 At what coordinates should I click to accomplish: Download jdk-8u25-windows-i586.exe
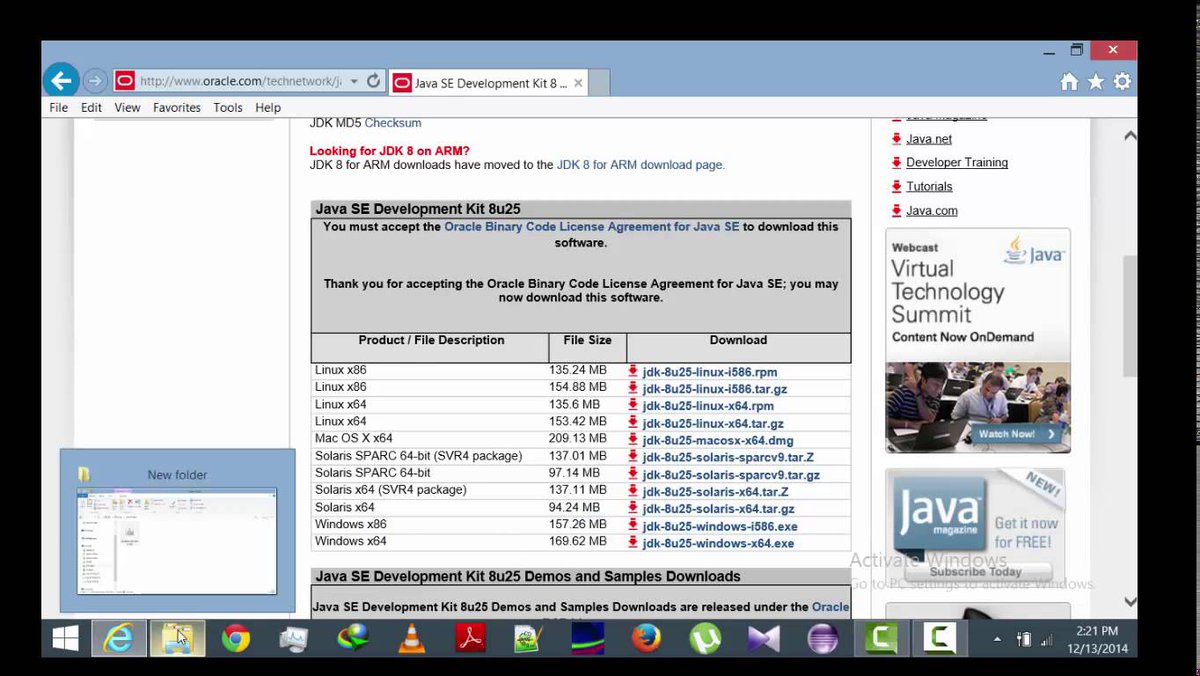(720, 527)
